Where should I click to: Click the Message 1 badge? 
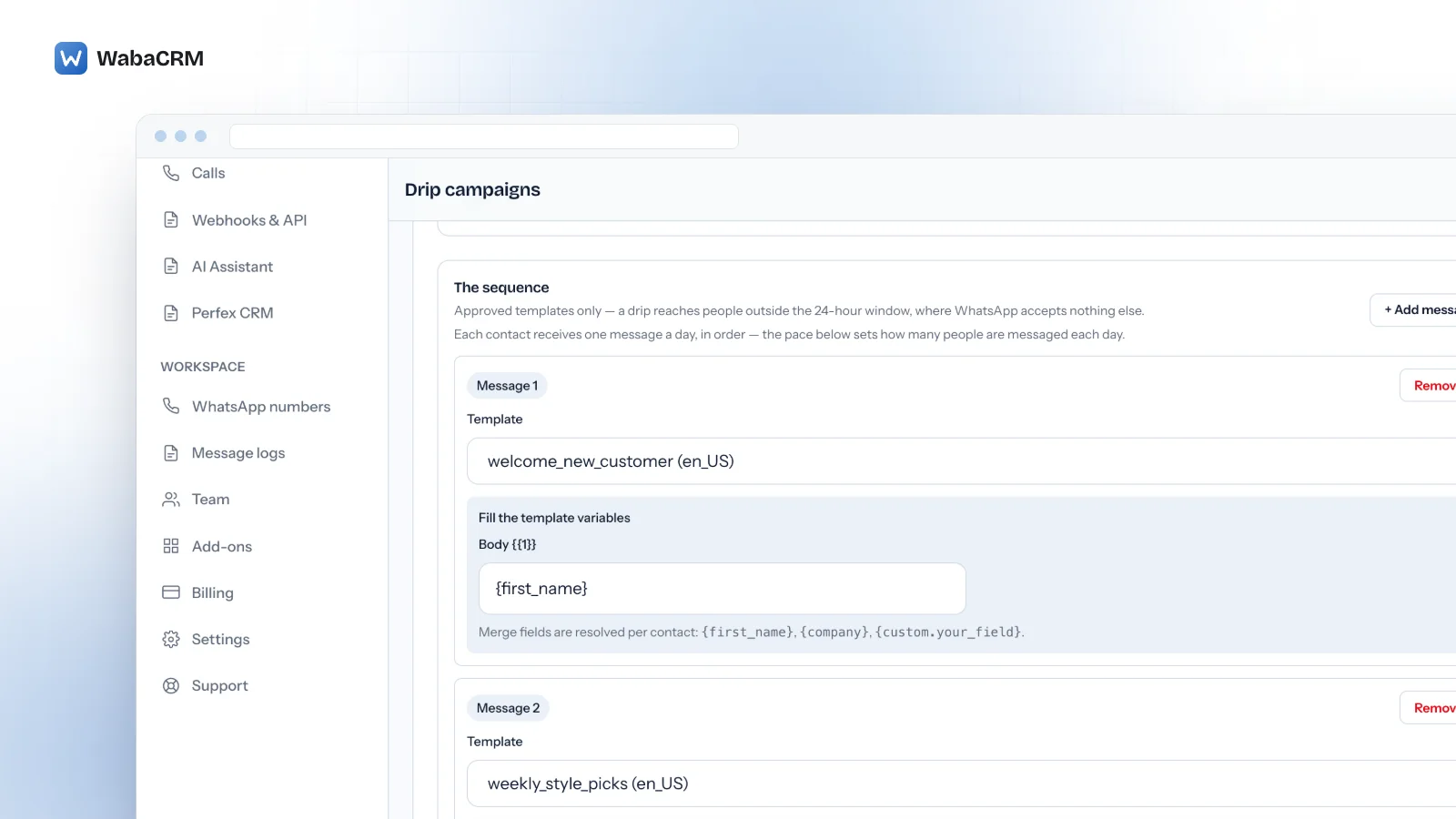pos(507,386)
